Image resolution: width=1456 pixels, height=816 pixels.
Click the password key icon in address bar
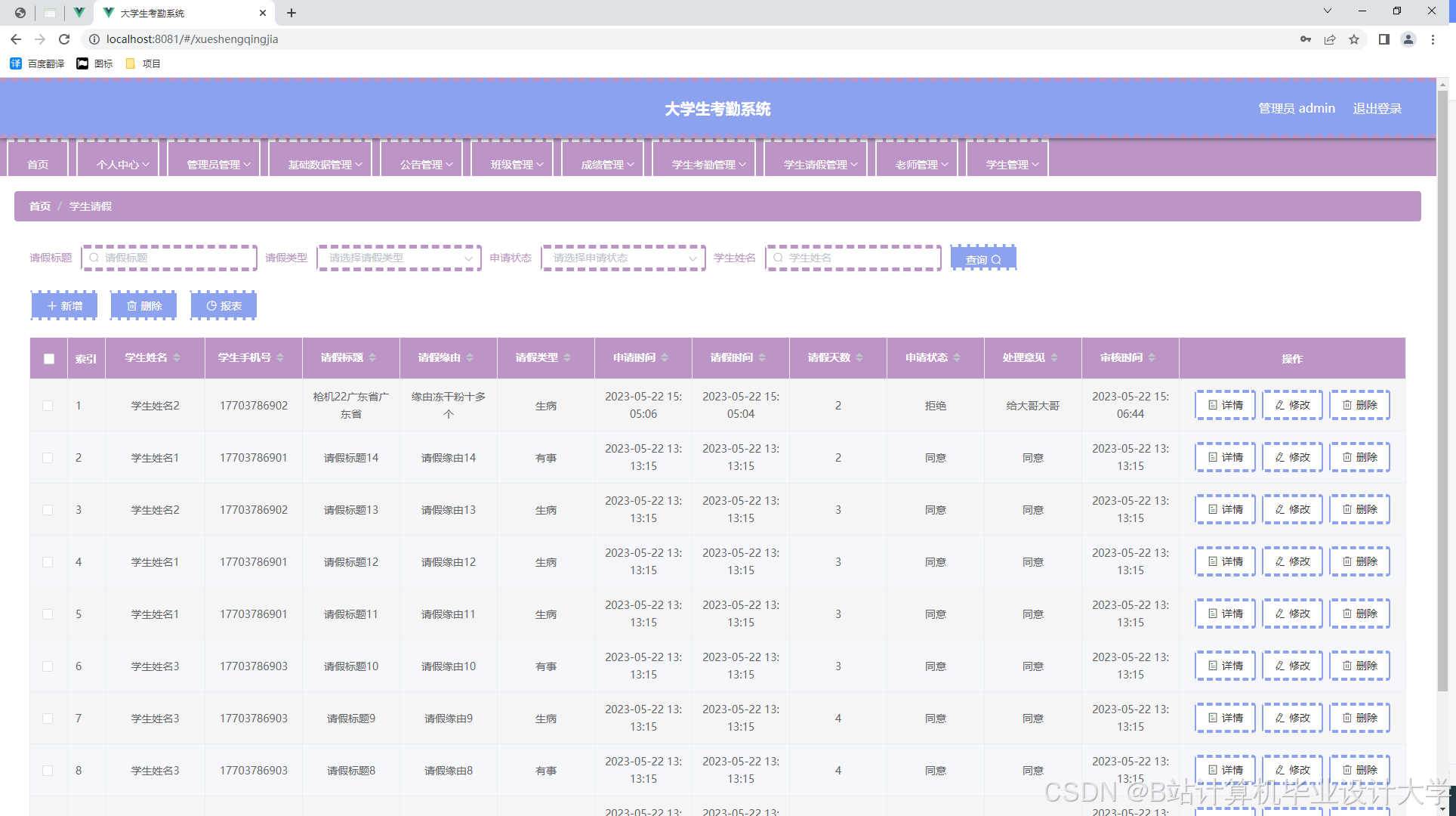click(1306, 39)
